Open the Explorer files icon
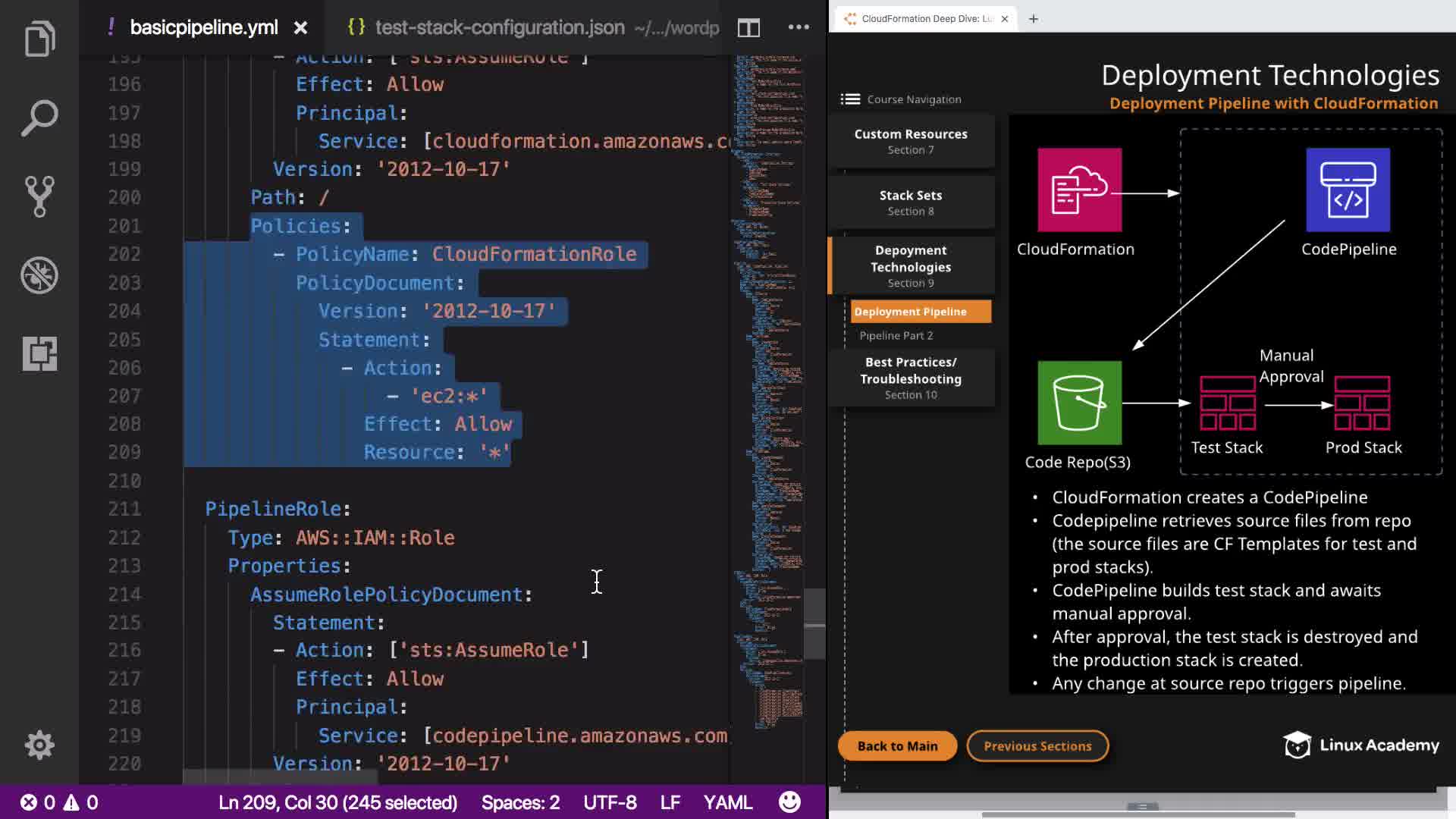Screen dimensions: 1456x819 coord(39,39)
